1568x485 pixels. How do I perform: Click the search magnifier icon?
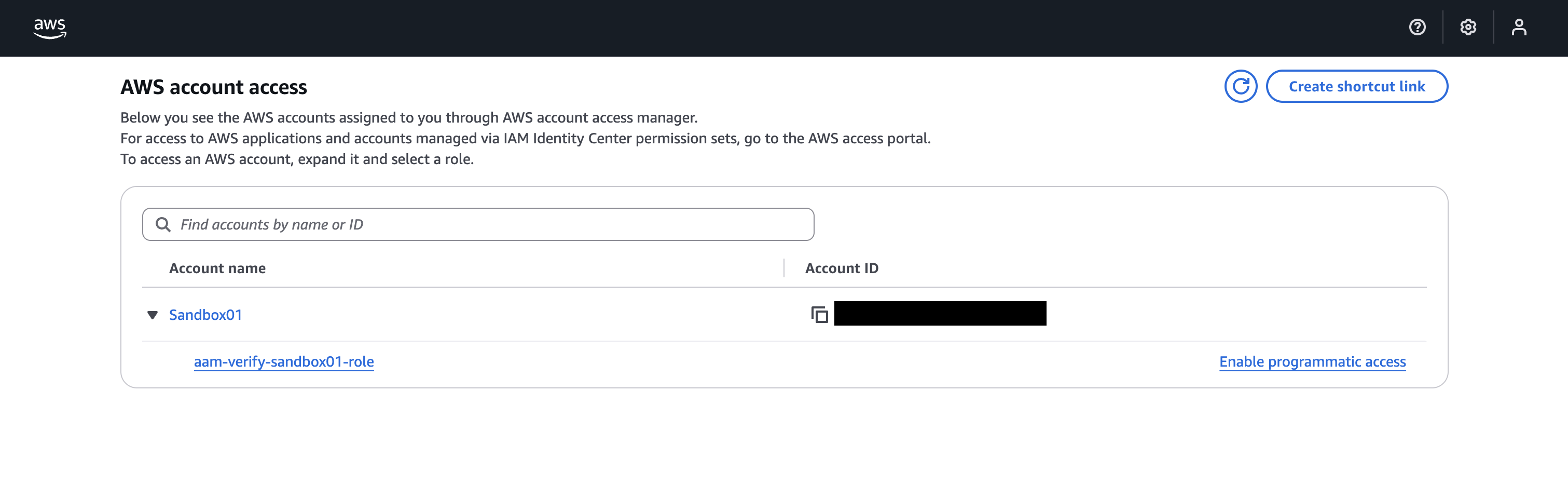coord(162,224)
